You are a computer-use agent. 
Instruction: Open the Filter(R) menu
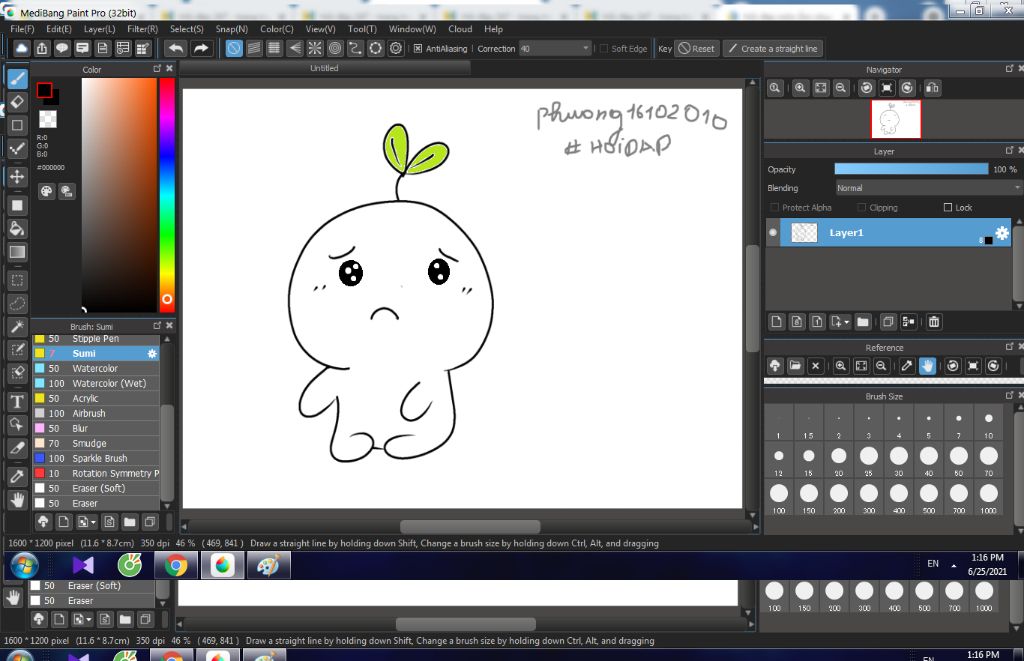click(x=142, y=29)
